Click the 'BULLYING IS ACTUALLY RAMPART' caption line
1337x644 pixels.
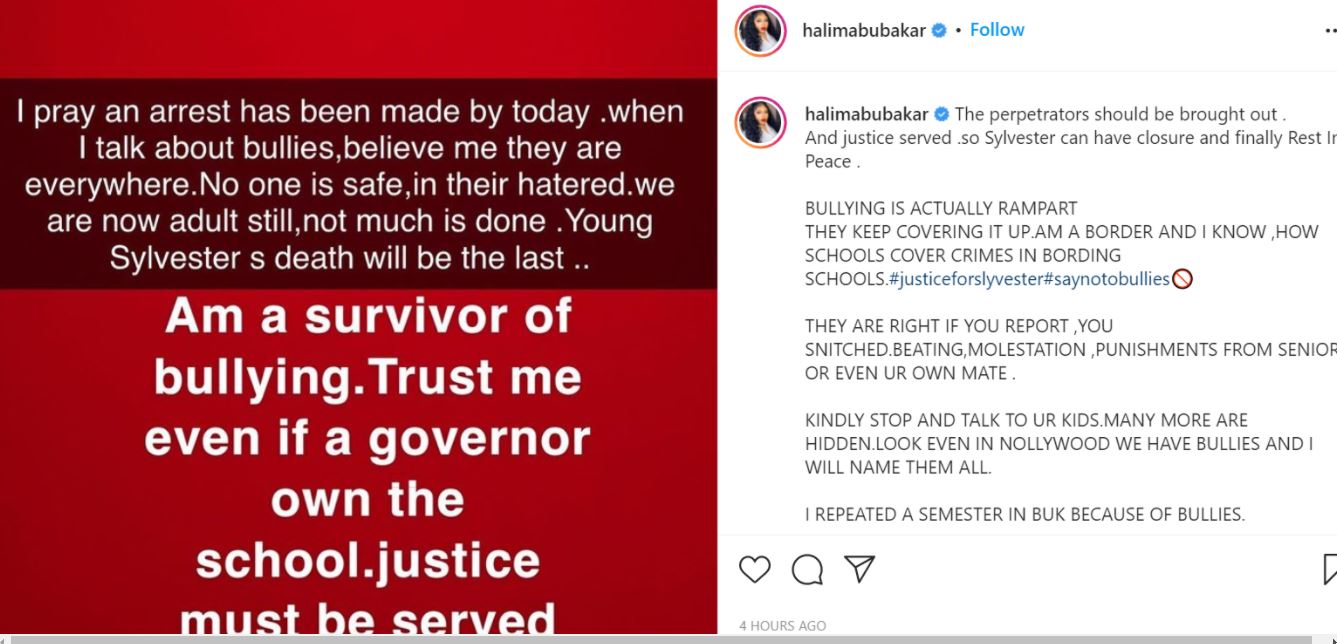[x=940, y=209]
